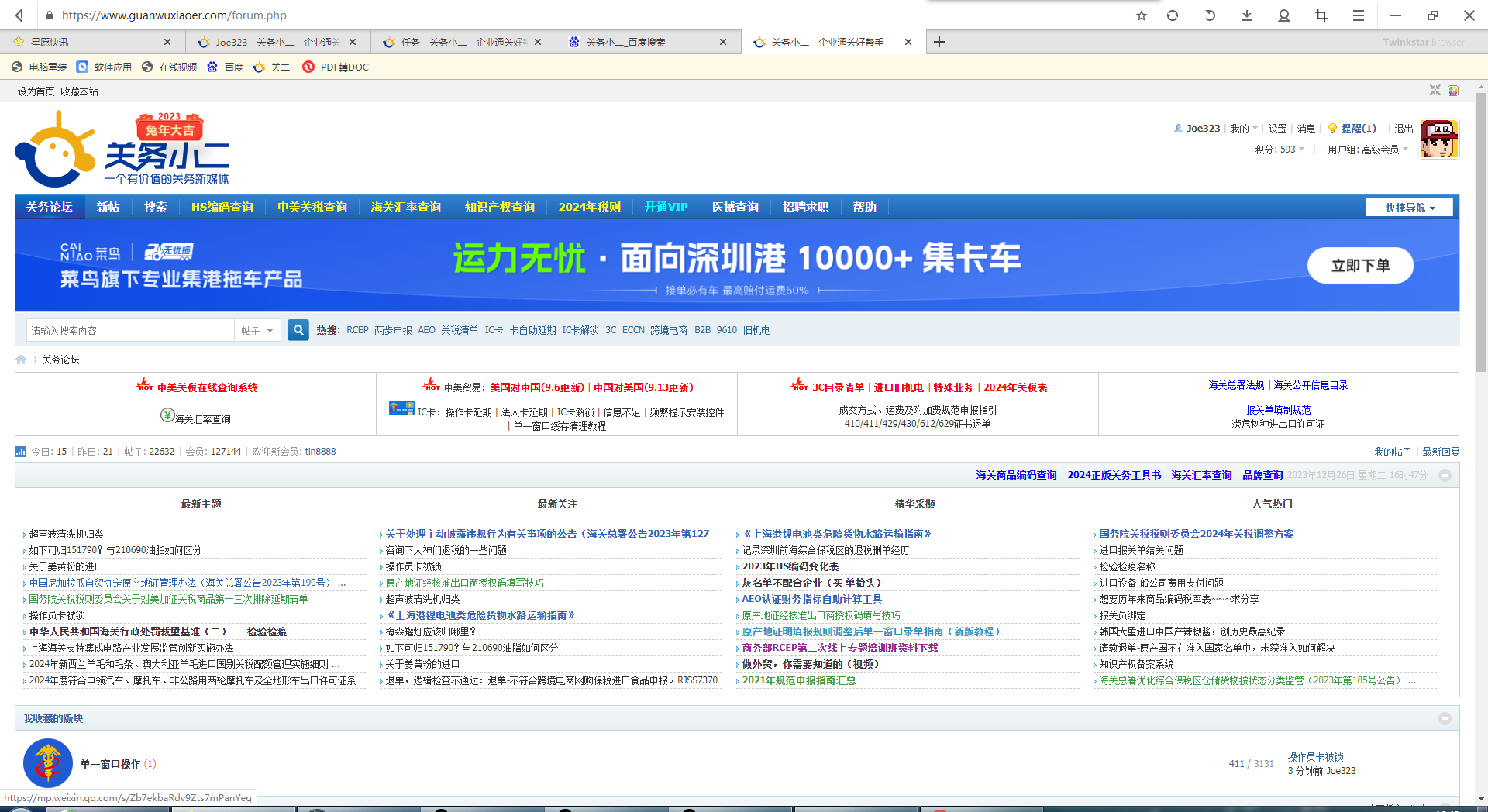Switch to the Joe323 - 关务小二 tab
The image size is (1488, 812).
click(277, 42)
